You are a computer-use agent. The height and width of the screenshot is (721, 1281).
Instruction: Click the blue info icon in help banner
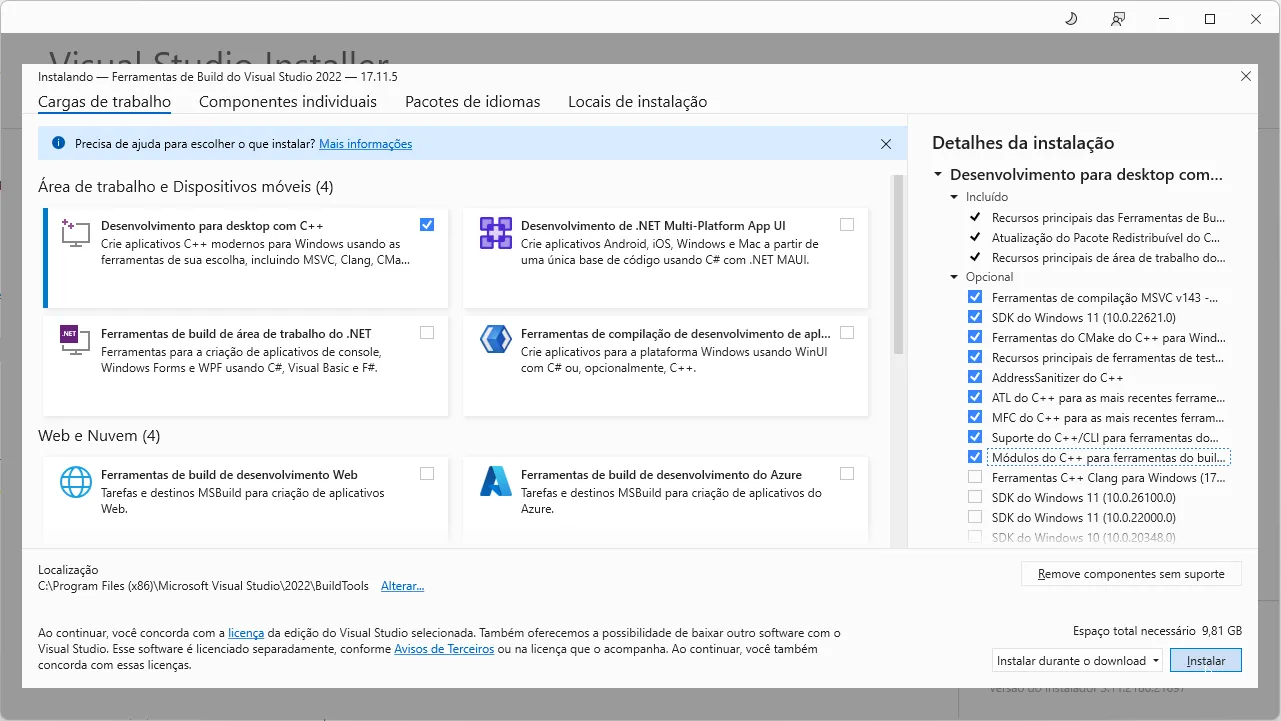click(x=58, y=143)
